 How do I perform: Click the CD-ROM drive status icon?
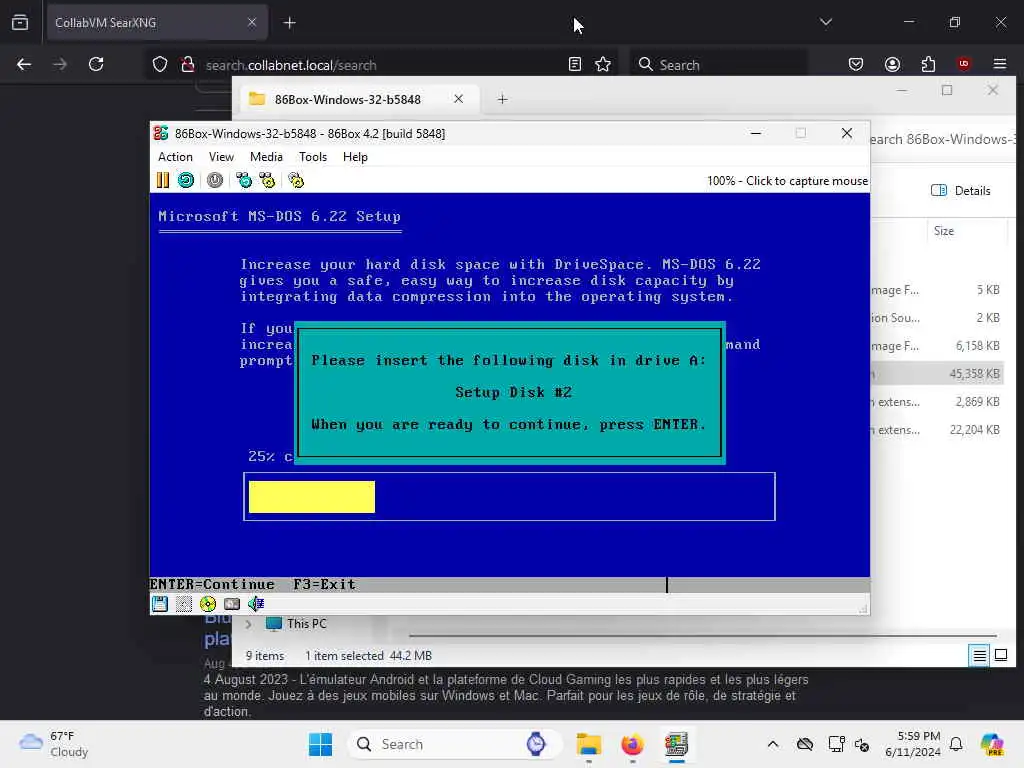208,604
